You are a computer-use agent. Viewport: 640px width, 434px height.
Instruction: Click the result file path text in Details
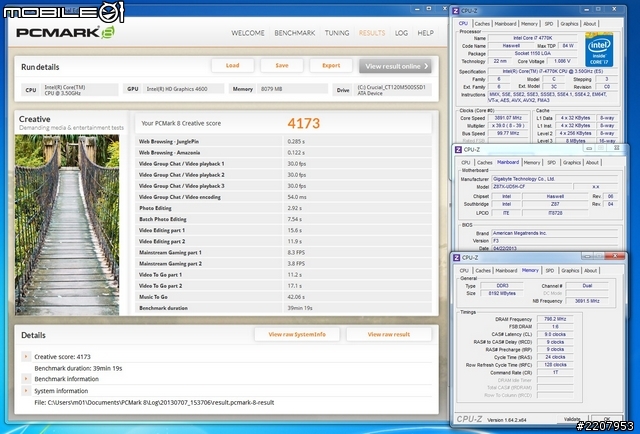tap(154, 403)
